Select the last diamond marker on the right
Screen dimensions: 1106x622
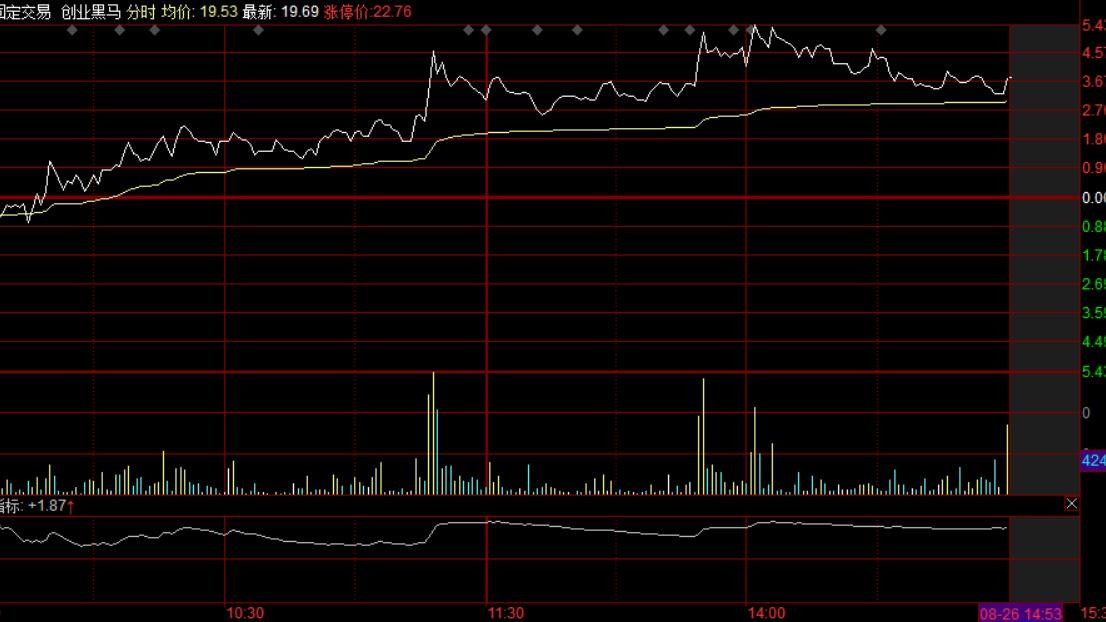coord(881,30)
